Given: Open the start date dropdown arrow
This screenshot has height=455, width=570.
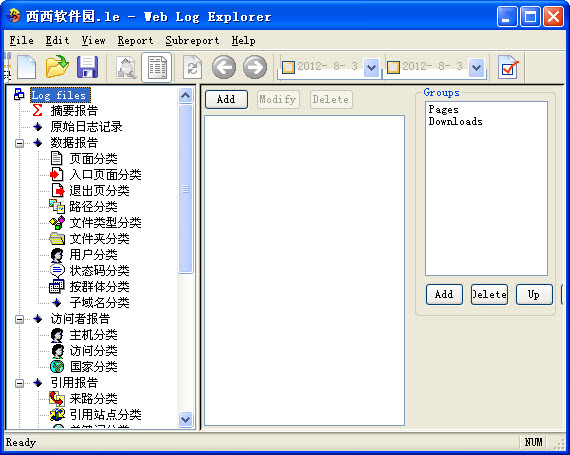Looking at the screenshot, I should pos(371,67).
